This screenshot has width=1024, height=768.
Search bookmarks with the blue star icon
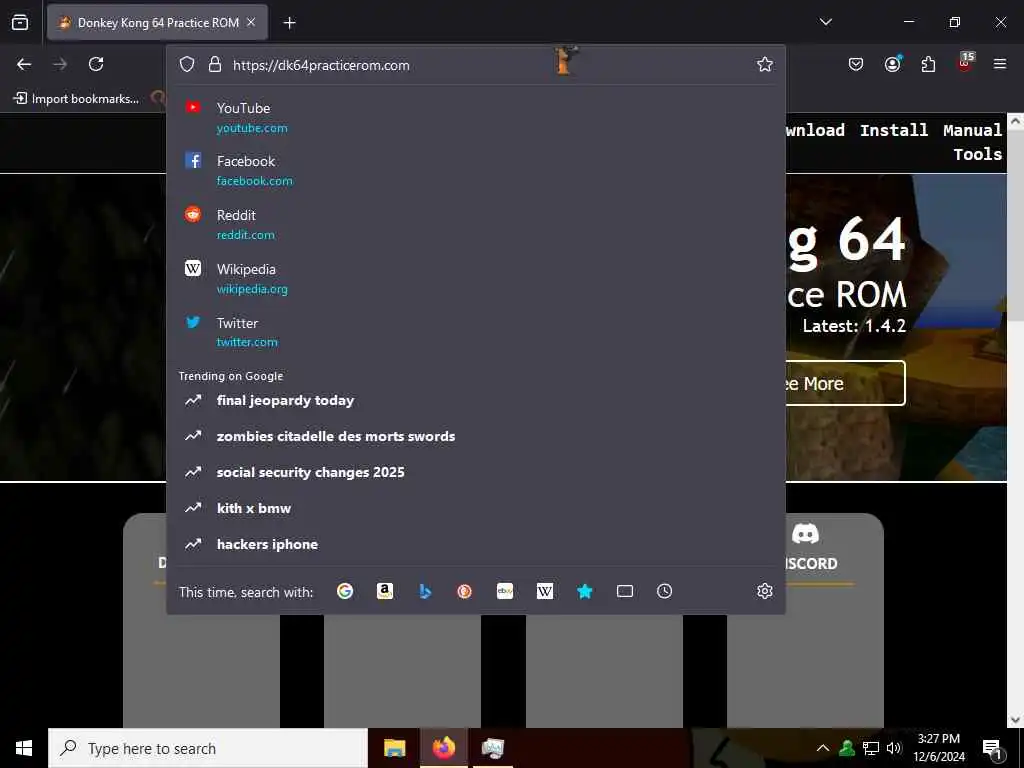pos(584,591)
